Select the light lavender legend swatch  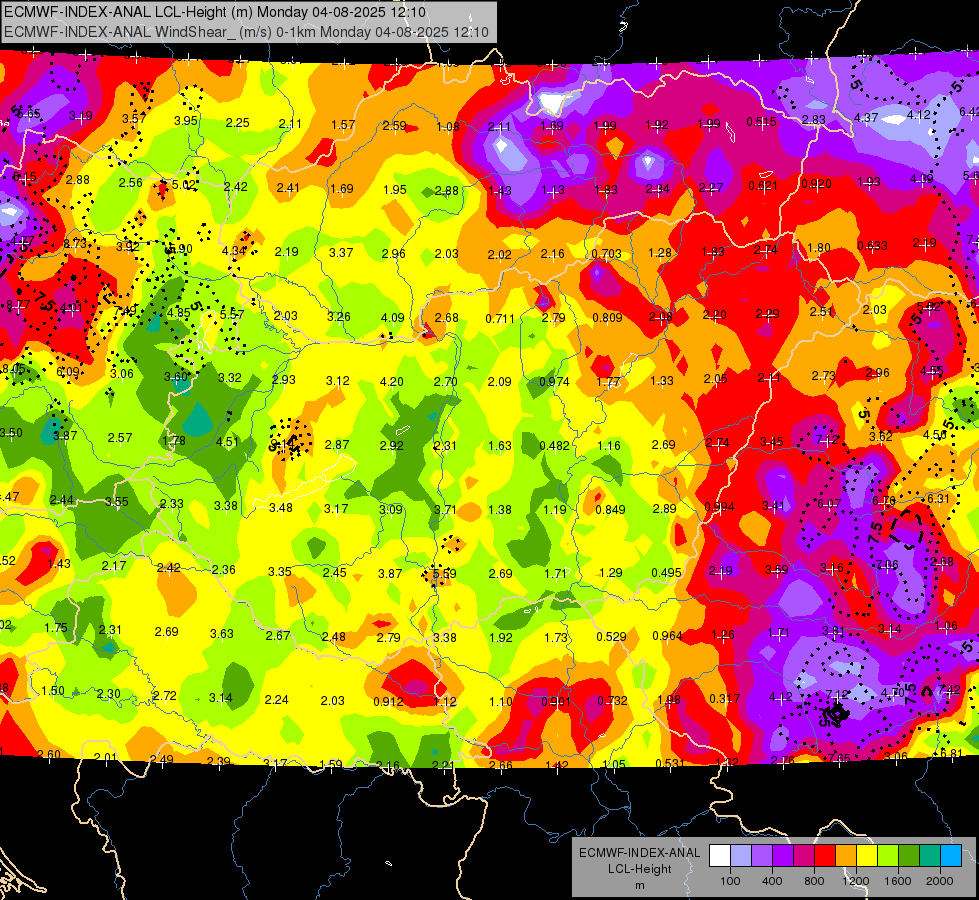(741, 855)
